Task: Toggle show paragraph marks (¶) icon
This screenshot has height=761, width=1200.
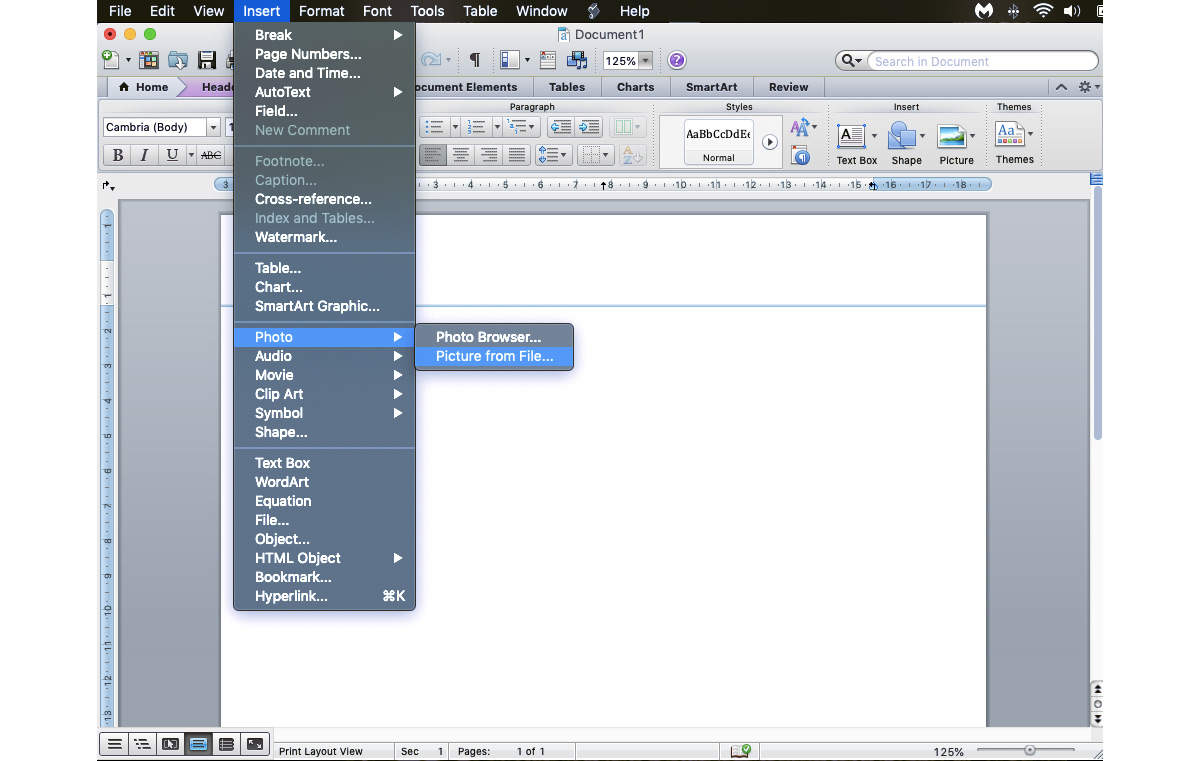Action: tap(474, 61)
